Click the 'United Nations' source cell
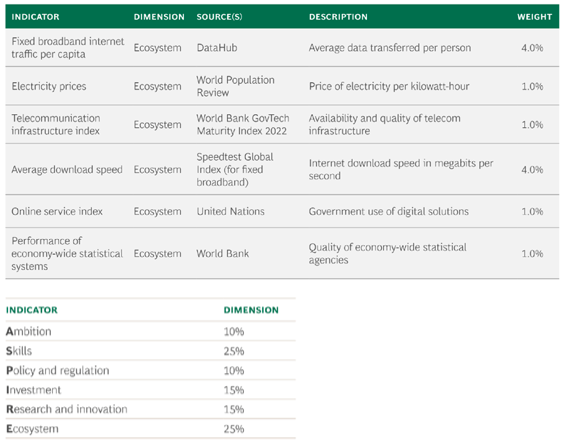The height and width of the screenshot is (445, 564). point(231,211)
